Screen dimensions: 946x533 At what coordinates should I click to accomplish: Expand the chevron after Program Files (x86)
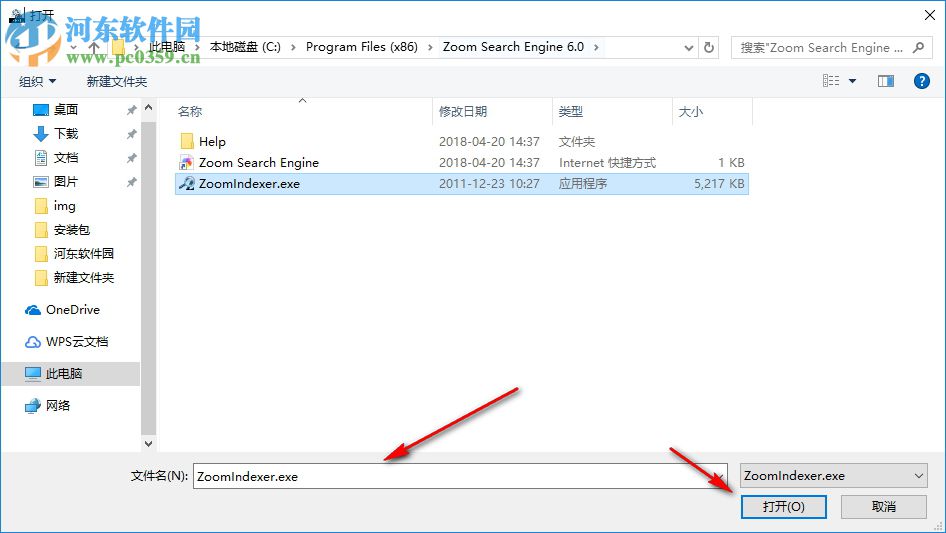430,47
